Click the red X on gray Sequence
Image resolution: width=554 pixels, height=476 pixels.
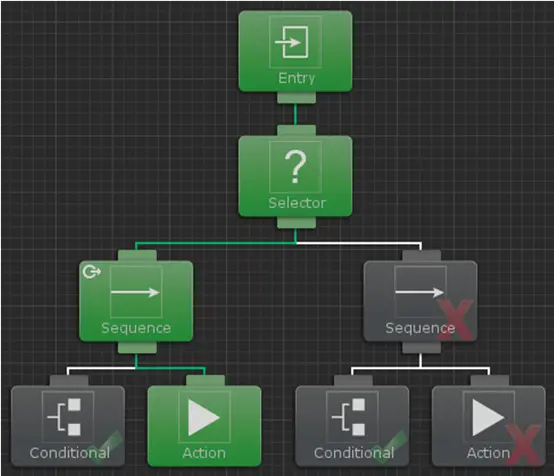click(455, 320)
